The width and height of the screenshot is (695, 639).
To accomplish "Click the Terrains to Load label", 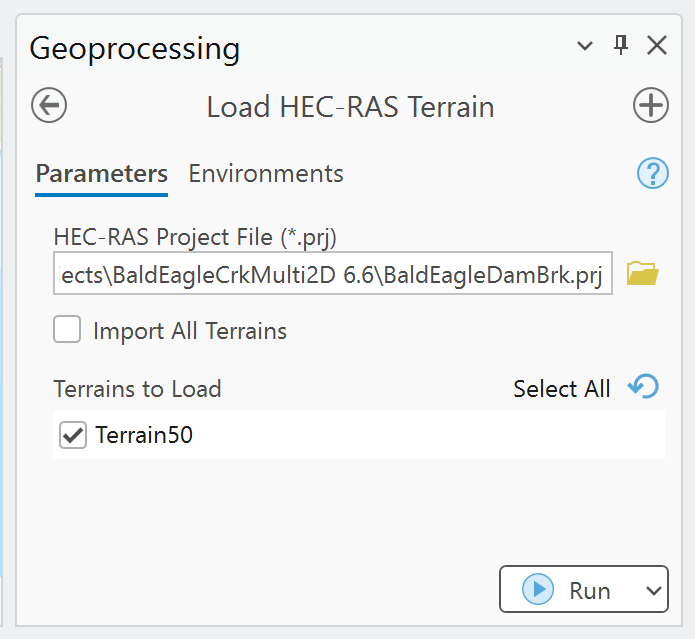I will (x=137, y=389).
